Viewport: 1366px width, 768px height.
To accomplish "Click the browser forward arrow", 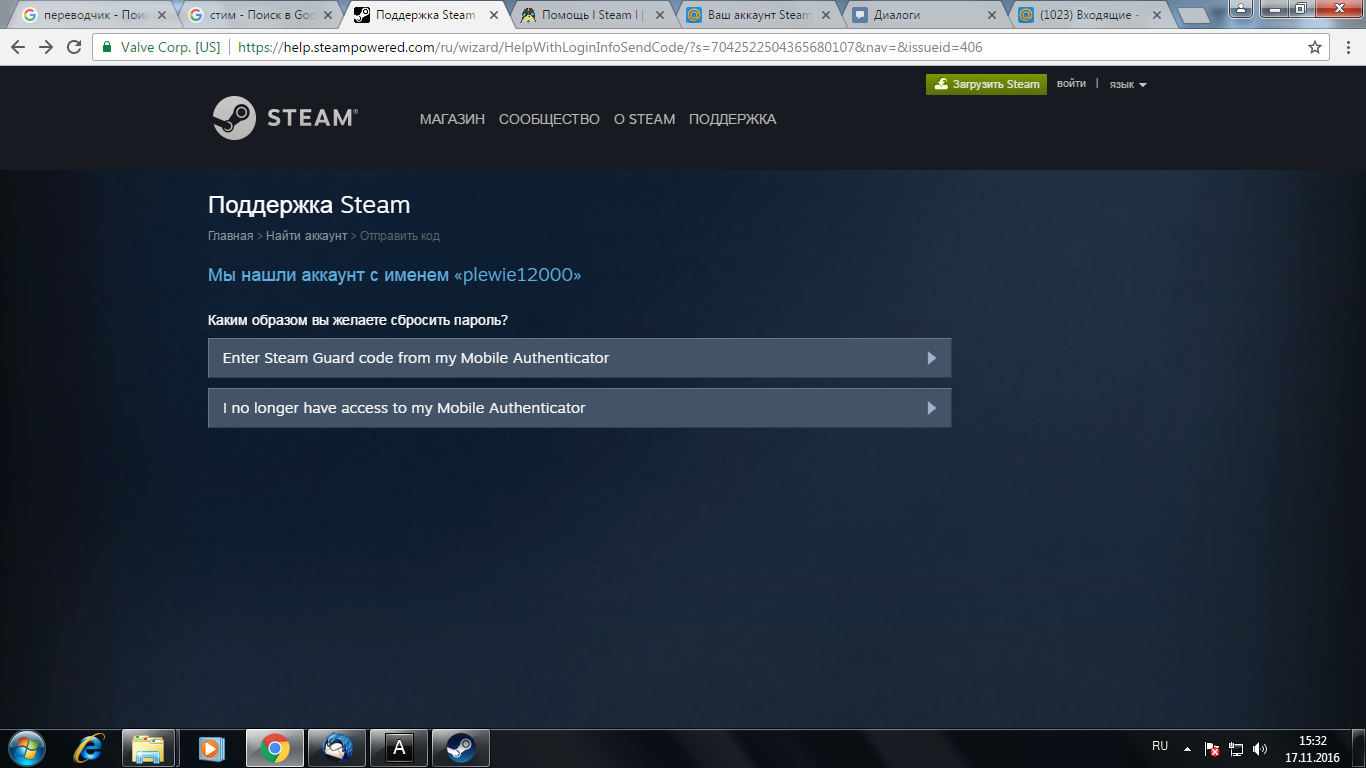I will 46,47.
